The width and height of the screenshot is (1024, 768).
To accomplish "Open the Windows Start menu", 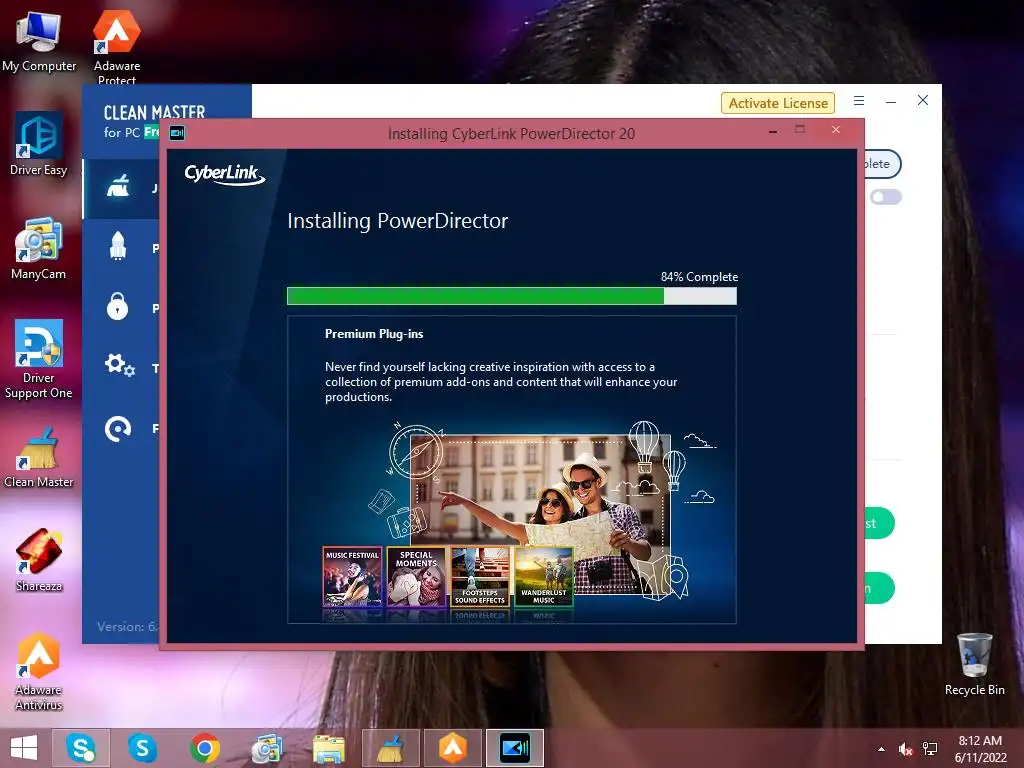I will point(24,748).
